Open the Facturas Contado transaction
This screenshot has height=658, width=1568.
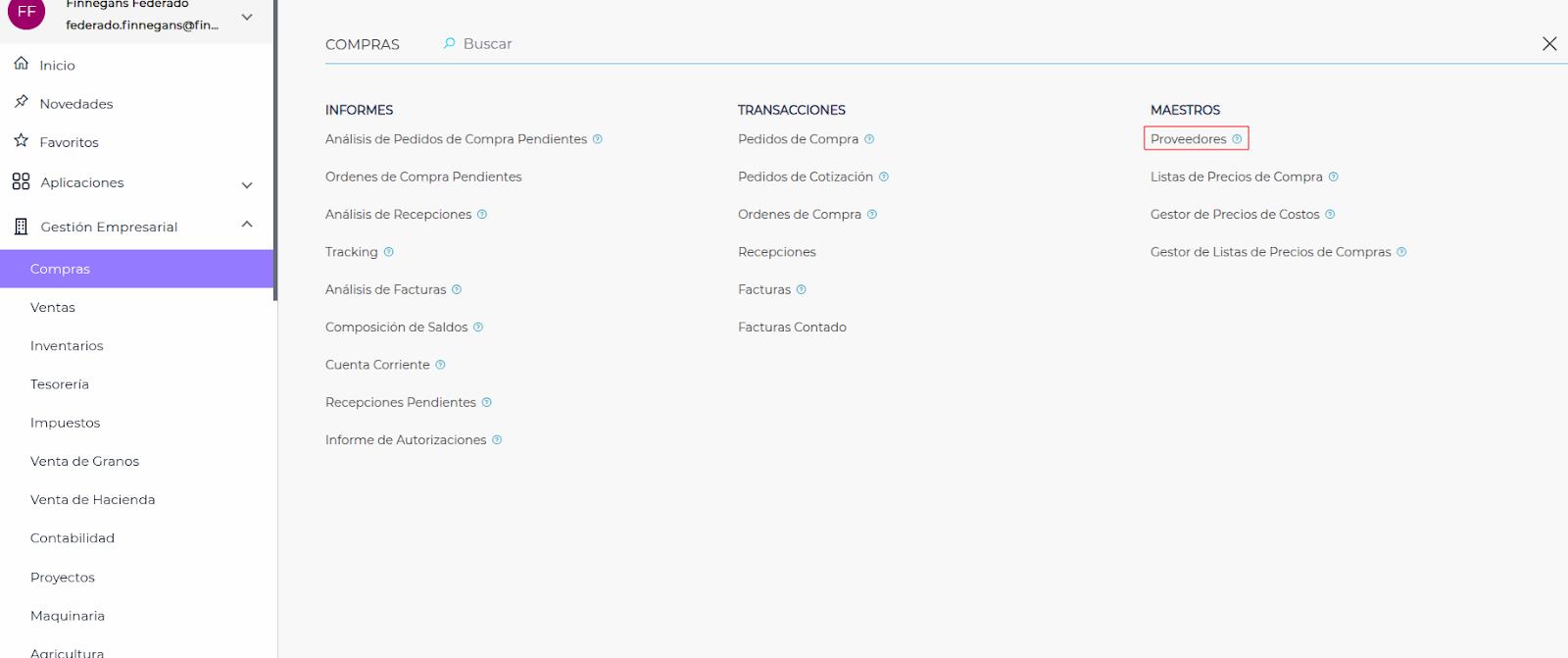[792, 328]
